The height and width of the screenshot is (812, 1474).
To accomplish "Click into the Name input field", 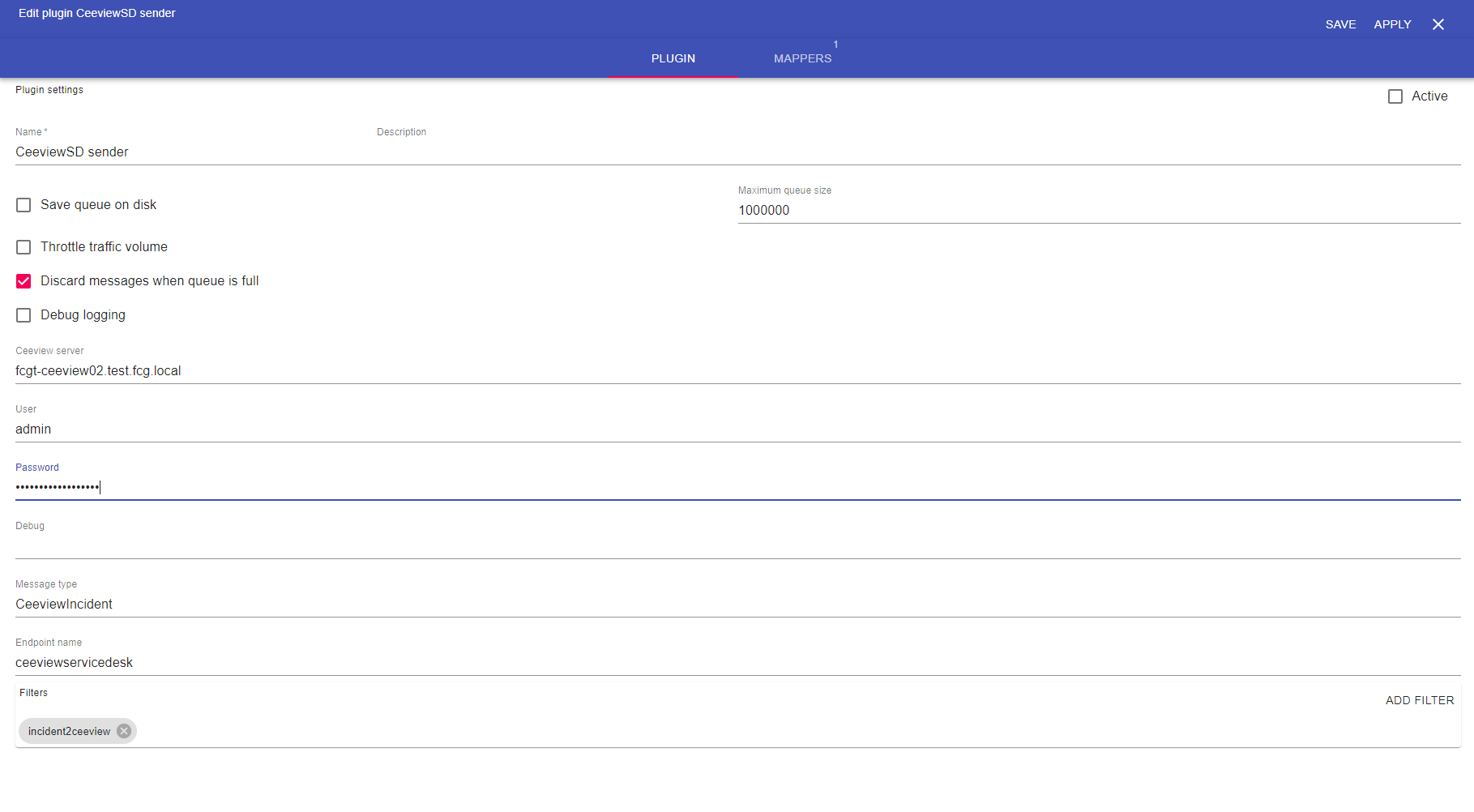I will (x=186, y=152).
